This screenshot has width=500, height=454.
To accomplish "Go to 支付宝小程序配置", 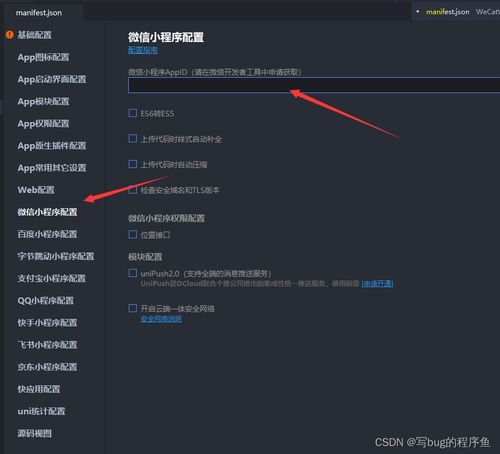I will click(52, 278).
